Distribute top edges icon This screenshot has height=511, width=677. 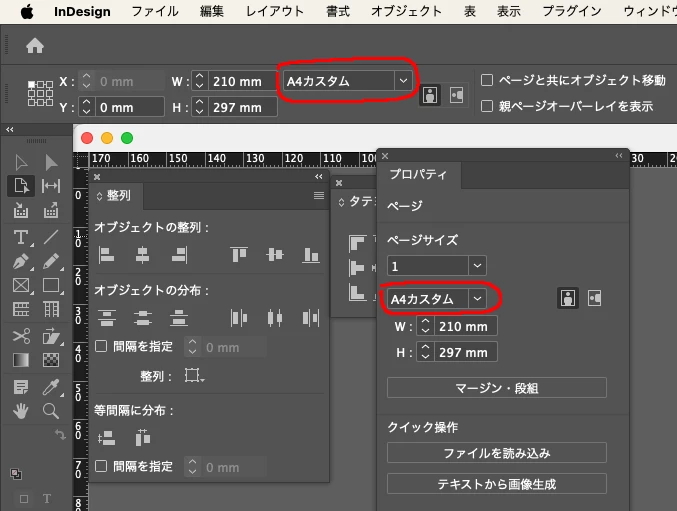(106, 318)
